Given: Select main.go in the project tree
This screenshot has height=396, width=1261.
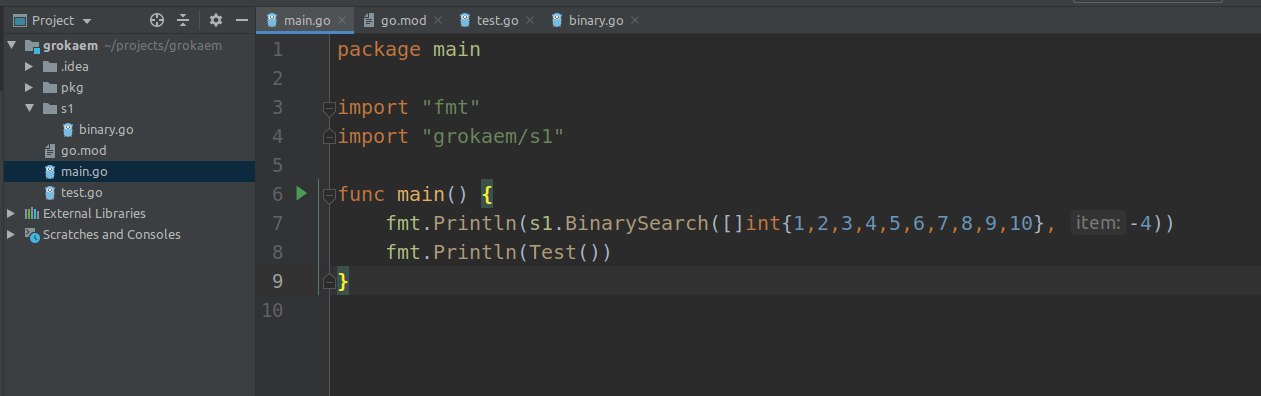Looking at the screenshot, I should [x=84, y=172].
